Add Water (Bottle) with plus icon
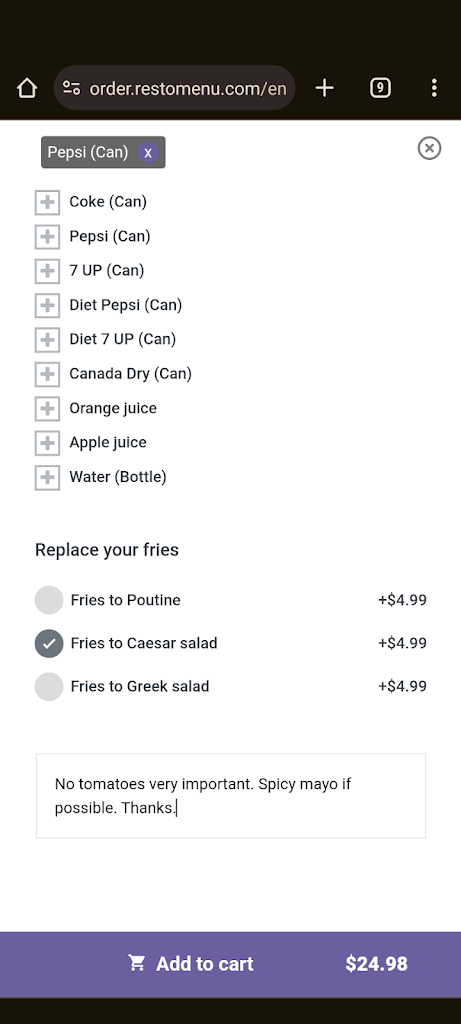The image size is (461, 1024). (47, 477)
